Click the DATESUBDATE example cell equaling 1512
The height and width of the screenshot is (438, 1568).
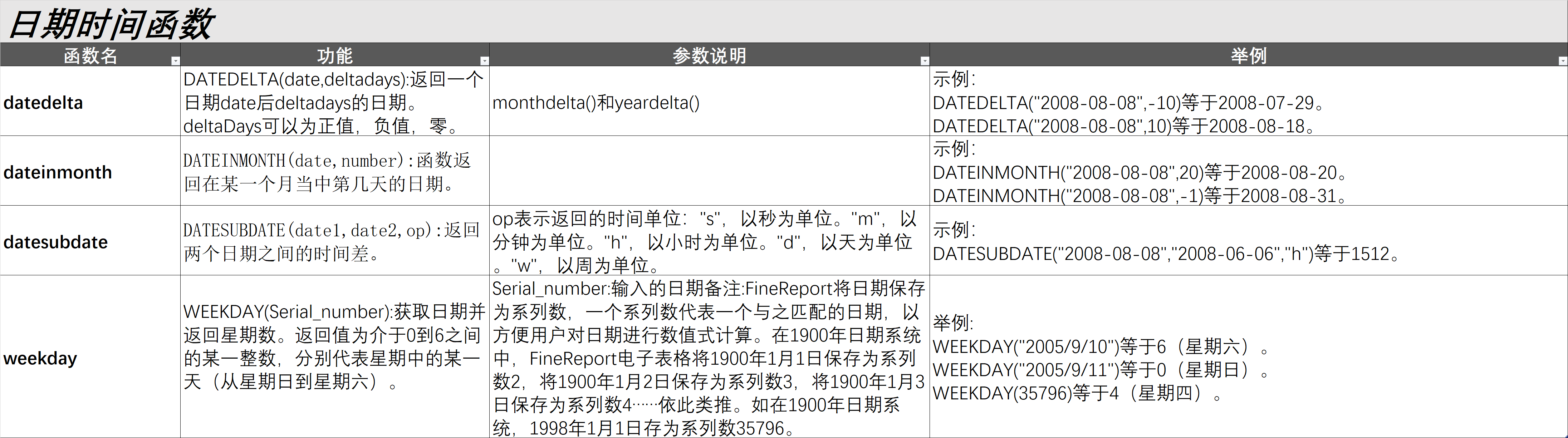[1248, 241]
